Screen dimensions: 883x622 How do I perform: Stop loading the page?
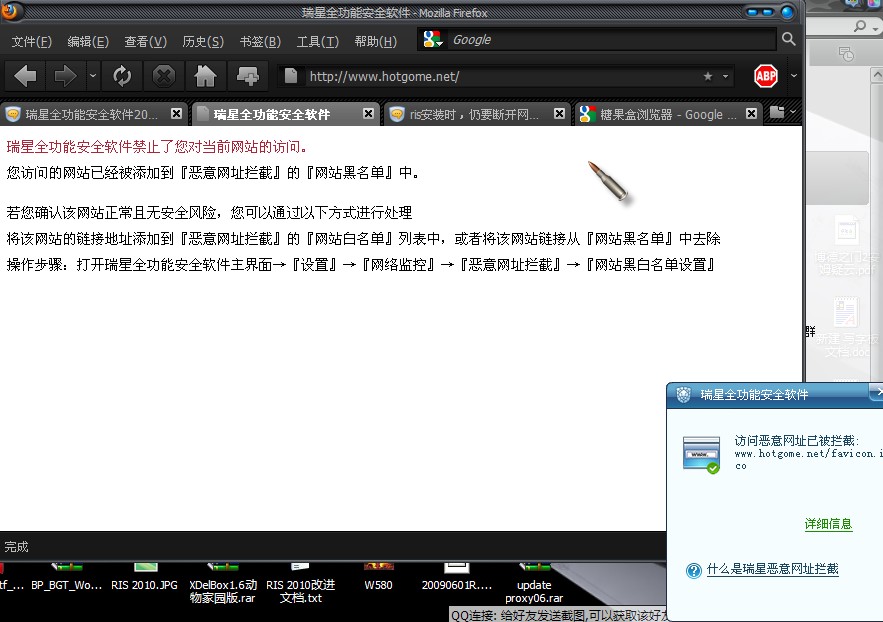click(x=164, y=76)
